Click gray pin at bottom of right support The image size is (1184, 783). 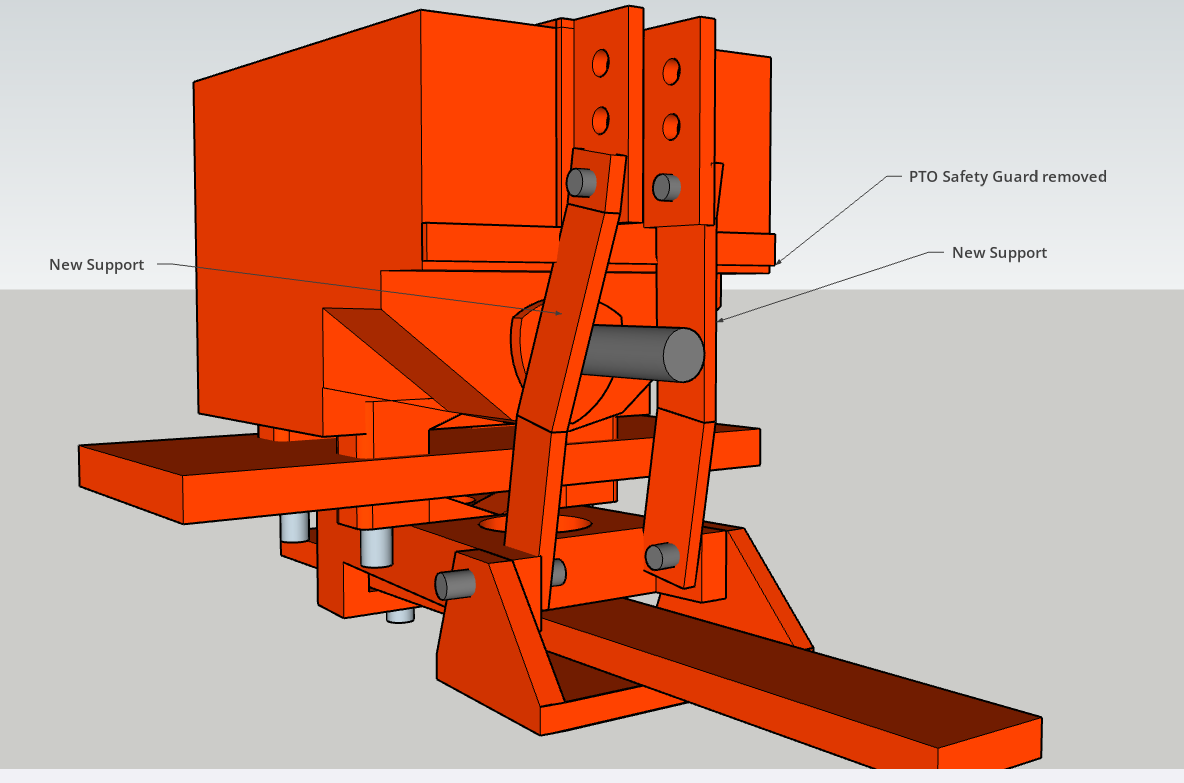click(x=661, y=557)
